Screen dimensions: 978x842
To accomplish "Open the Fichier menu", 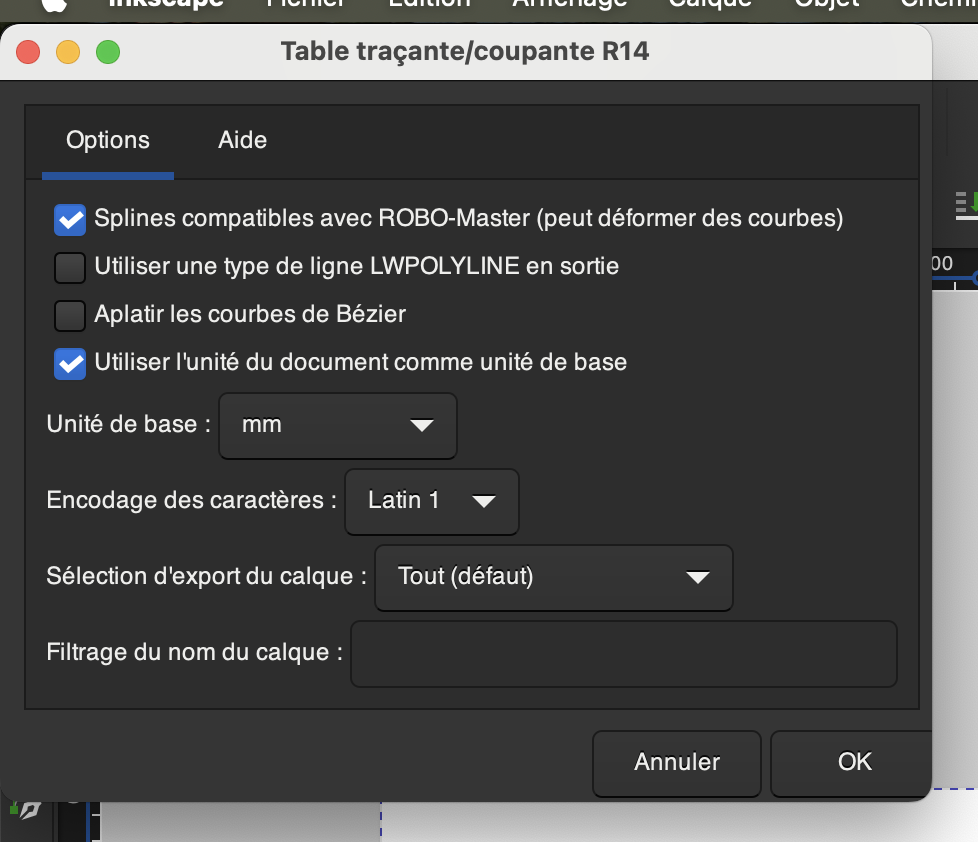I will pyautogui.click(x=306, y=4).
